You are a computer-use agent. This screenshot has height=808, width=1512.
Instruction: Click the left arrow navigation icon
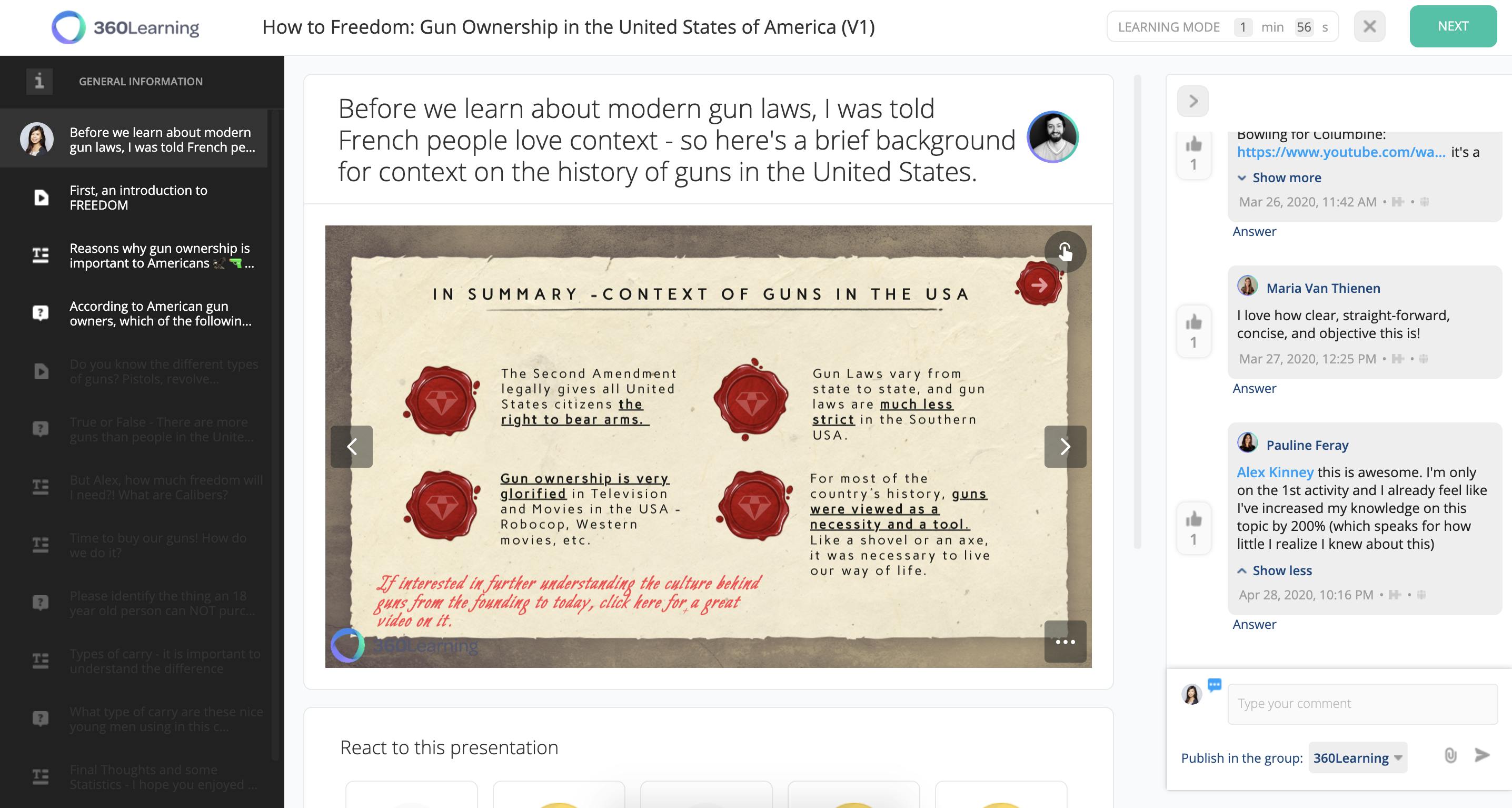point(351,446)
